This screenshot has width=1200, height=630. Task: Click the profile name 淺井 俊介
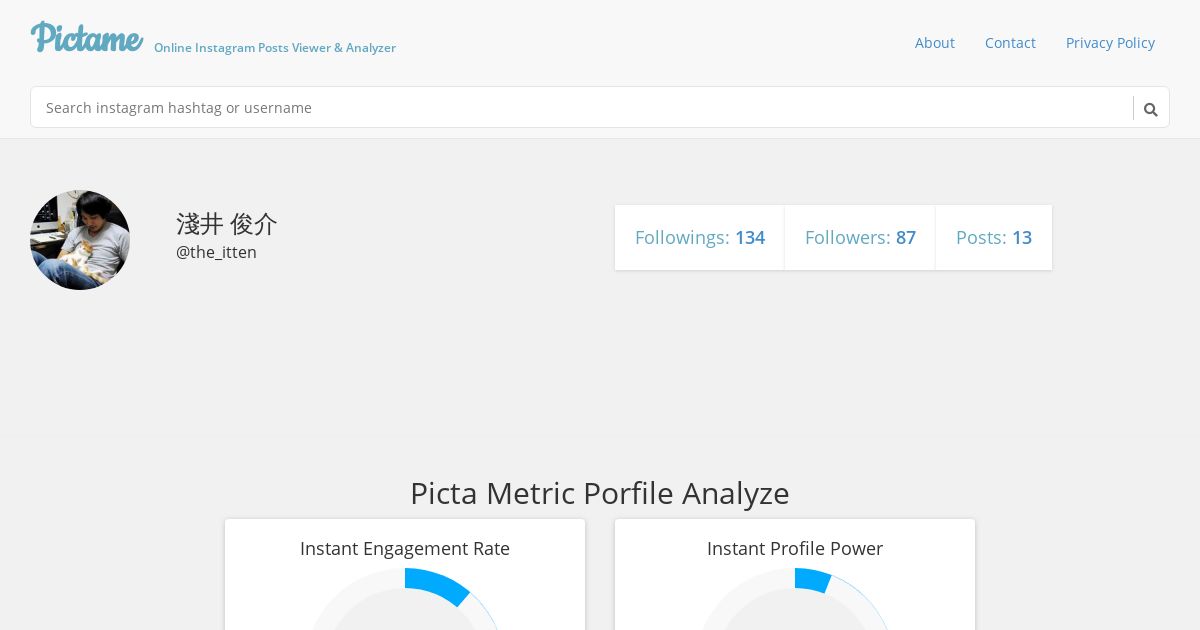(x=226, y=223)
